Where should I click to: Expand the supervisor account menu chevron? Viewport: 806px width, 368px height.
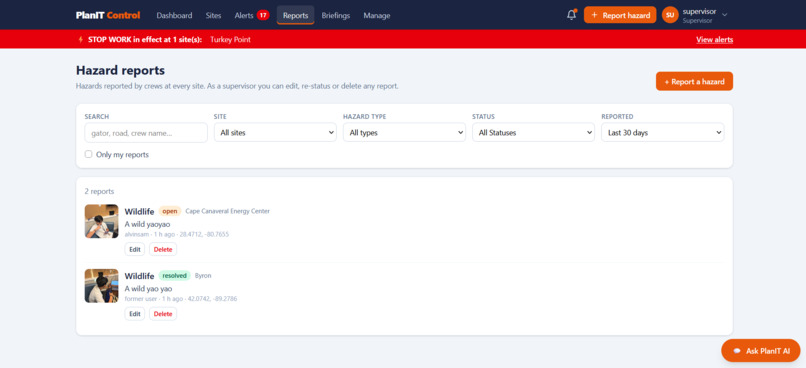tap(725, 15)
